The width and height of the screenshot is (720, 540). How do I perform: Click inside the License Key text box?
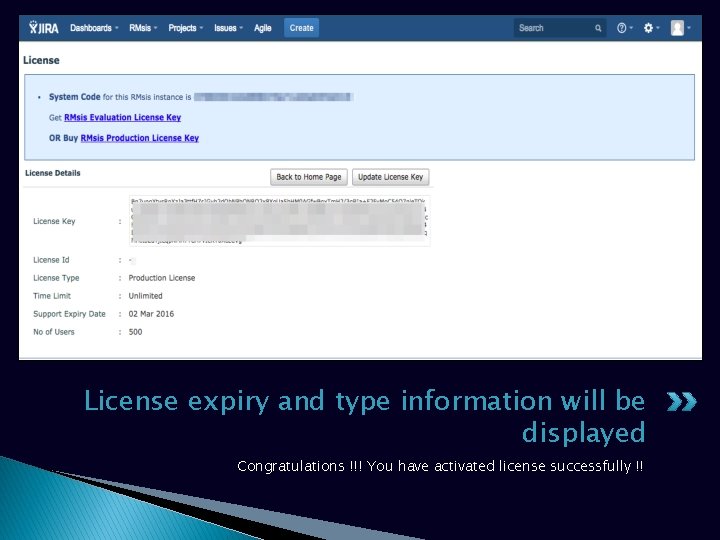click(279, 221)
